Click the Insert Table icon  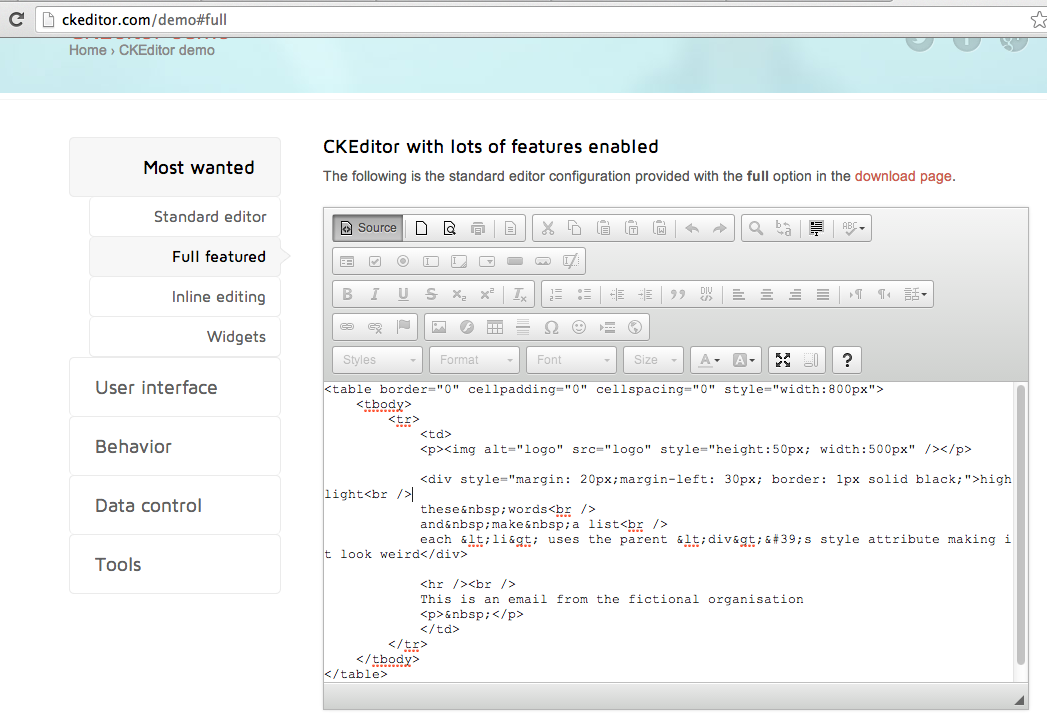(495, 327)
